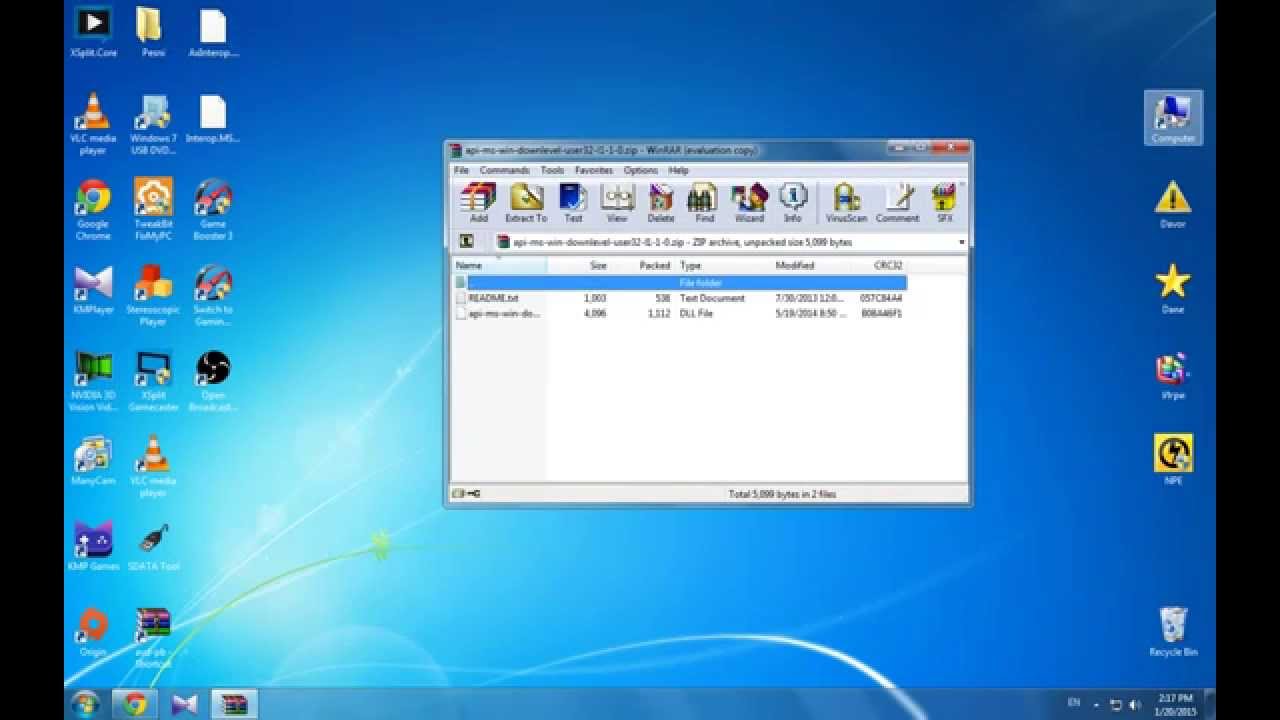Select KMP Games desktop icon
1280x720 pixels.
[x=93, y=546]
